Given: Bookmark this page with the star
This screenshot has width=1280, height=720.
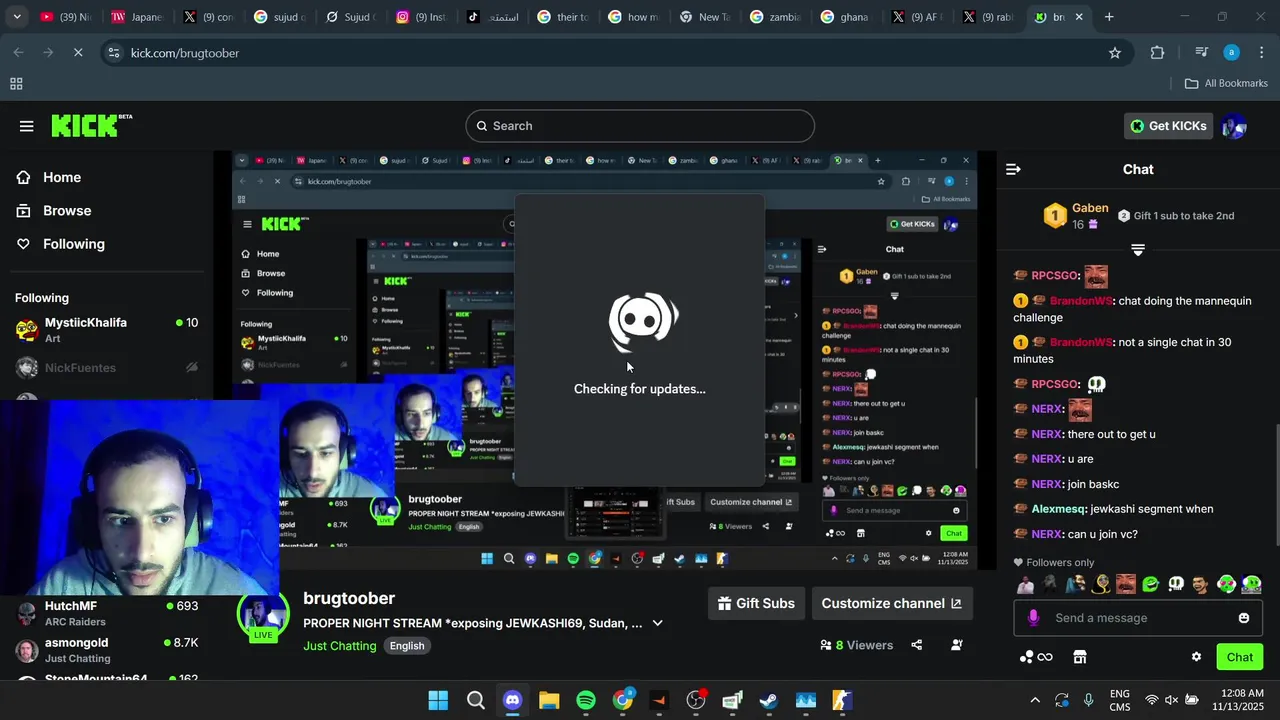Looking at the screenshot, I should click(x=1115, y=53).
